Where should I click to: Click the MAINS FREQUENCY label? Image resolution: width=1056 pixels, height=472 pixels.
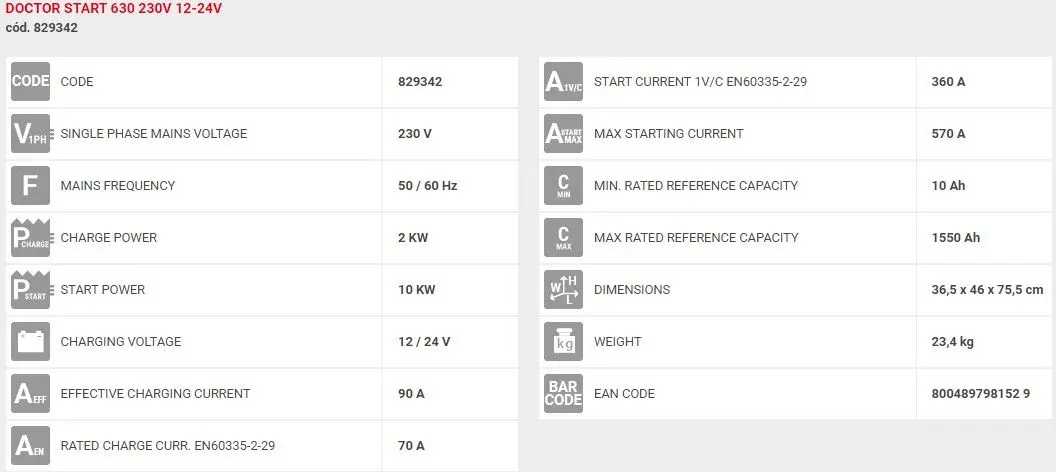tap(118, 185)
